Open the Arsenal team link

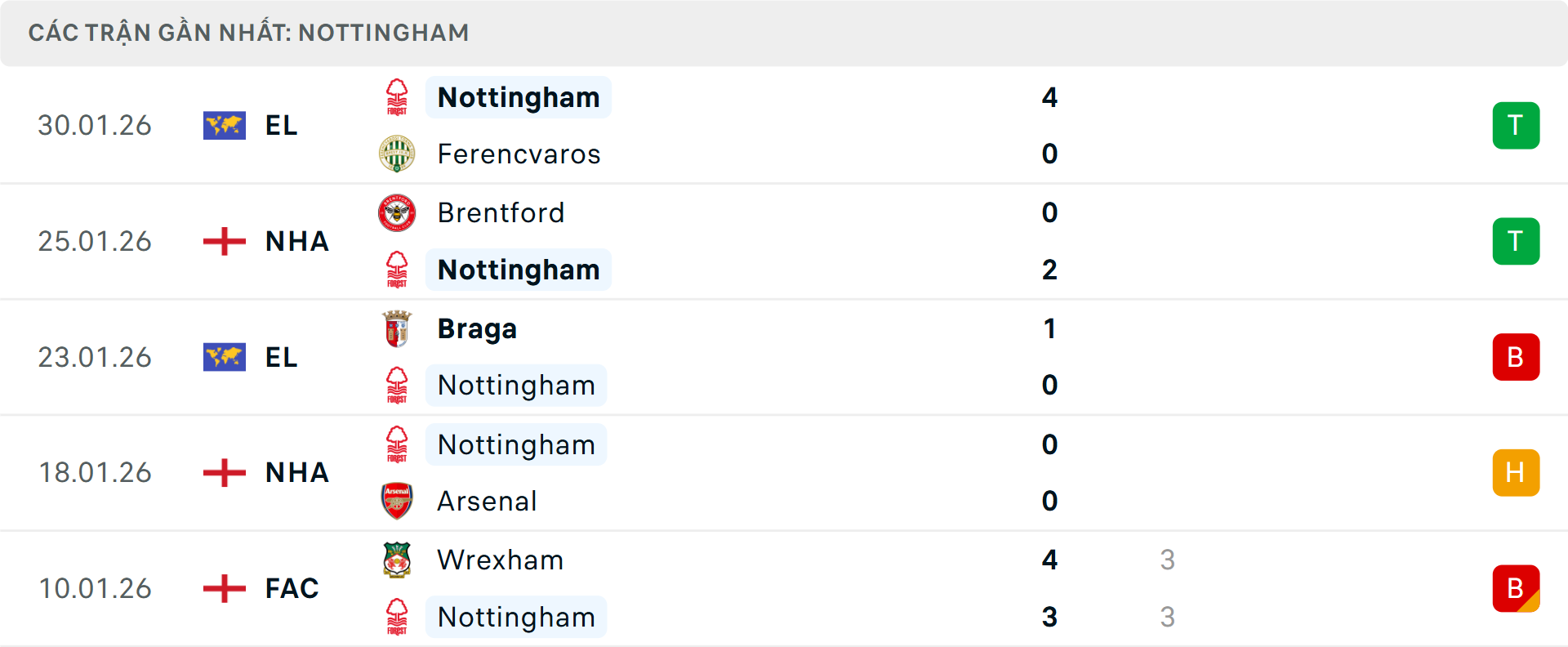[x=487, y=502]
